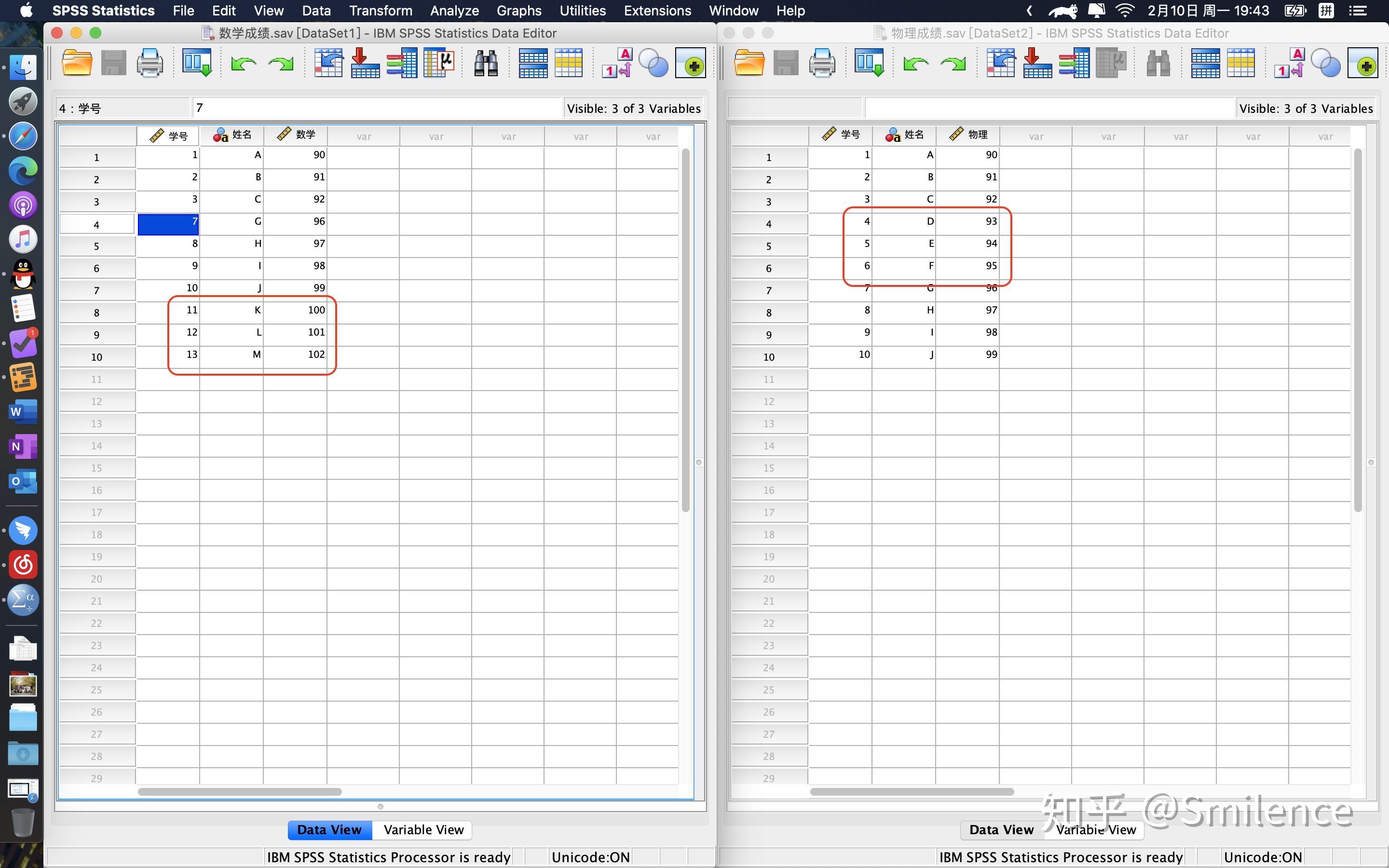Click the Redo arrow in right toolbar
This screenshot has width=1389, height=868.
click(x=953, y=63)
